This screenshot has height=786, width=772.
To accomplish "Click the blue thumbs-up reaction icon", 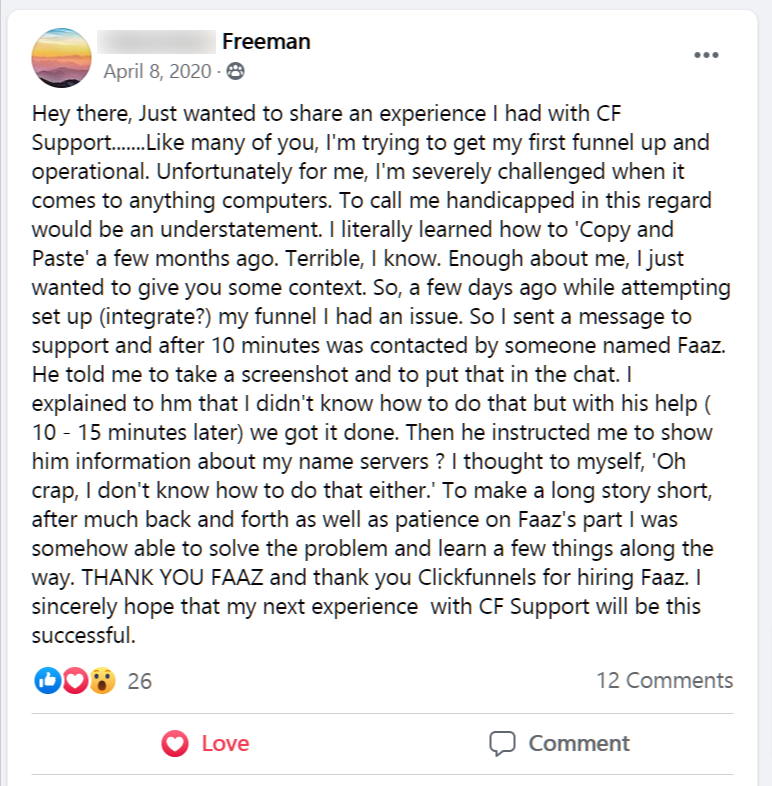I will [x=47, y=681].
